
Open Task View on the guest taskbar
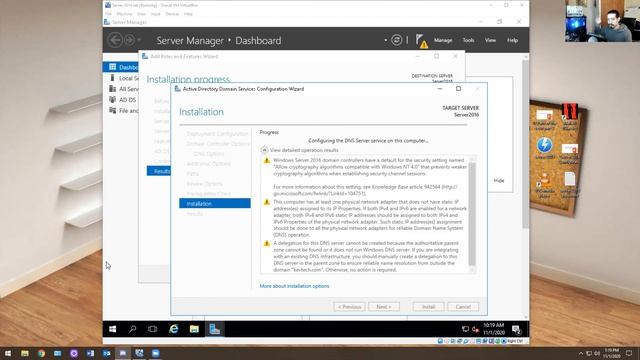point(153,329)
